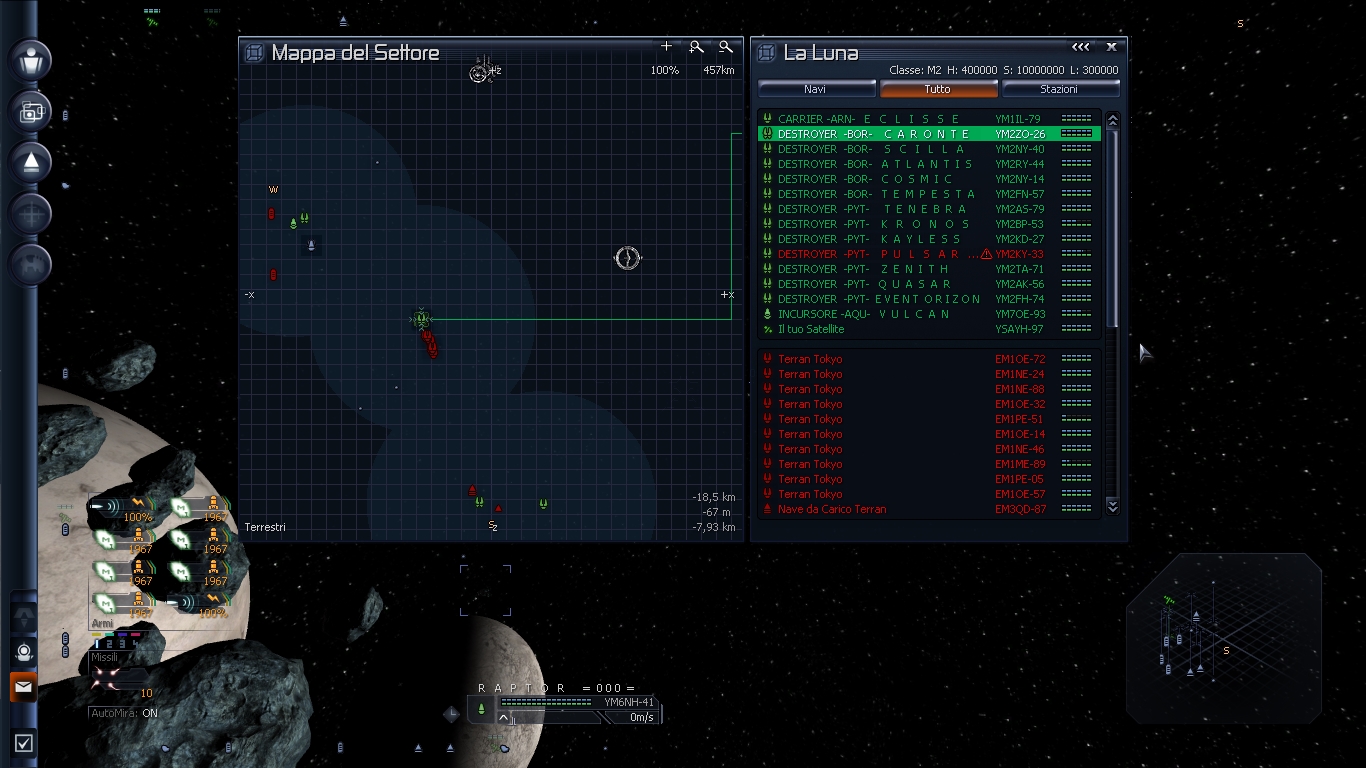This screenshot has height=768, width=1366.
Task: Select Terran Tokyo EM1ME-89 row
Action: point(929,464)
